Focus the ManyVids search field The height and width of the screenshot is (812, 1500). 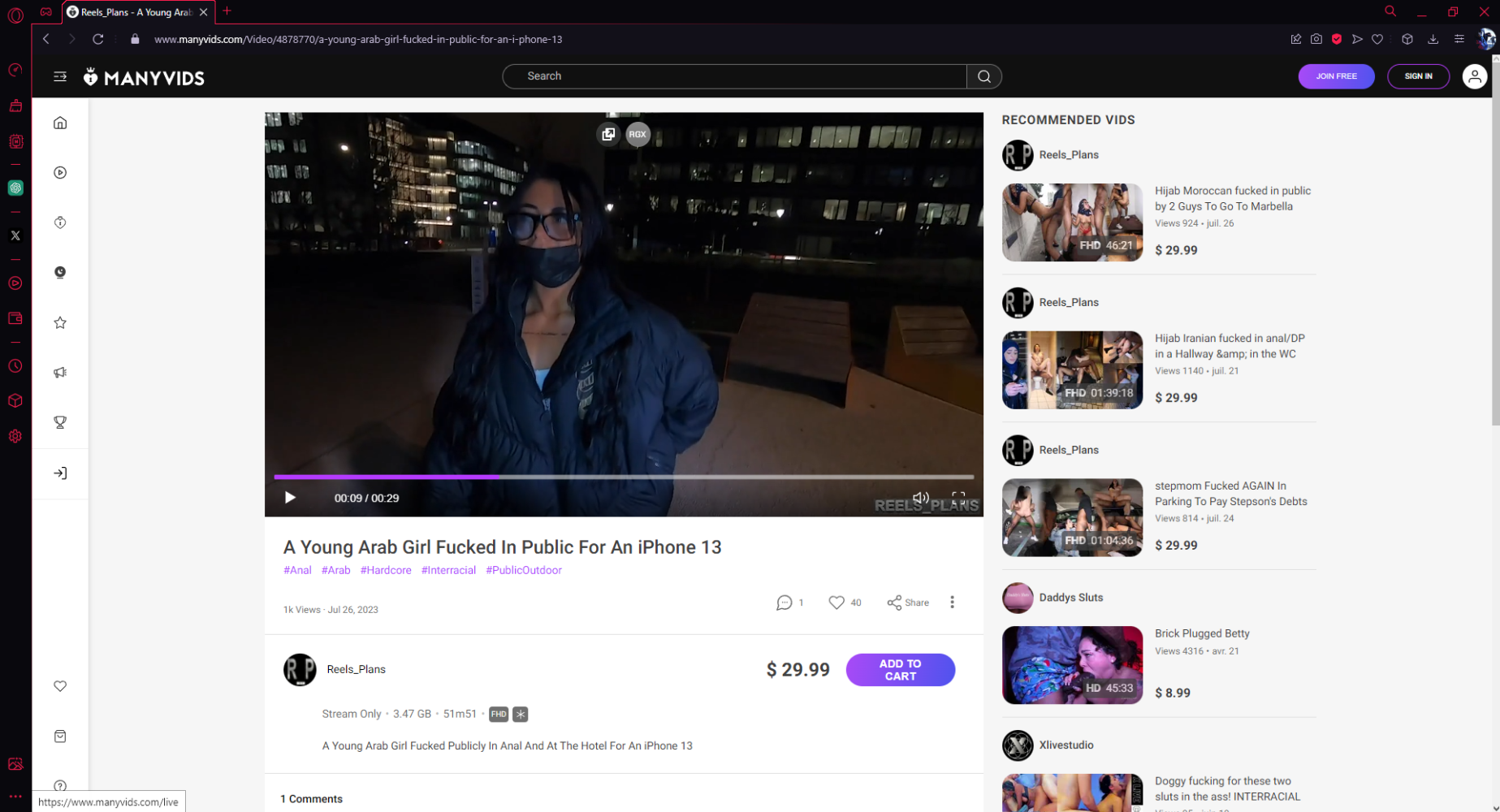pos(734,76)
